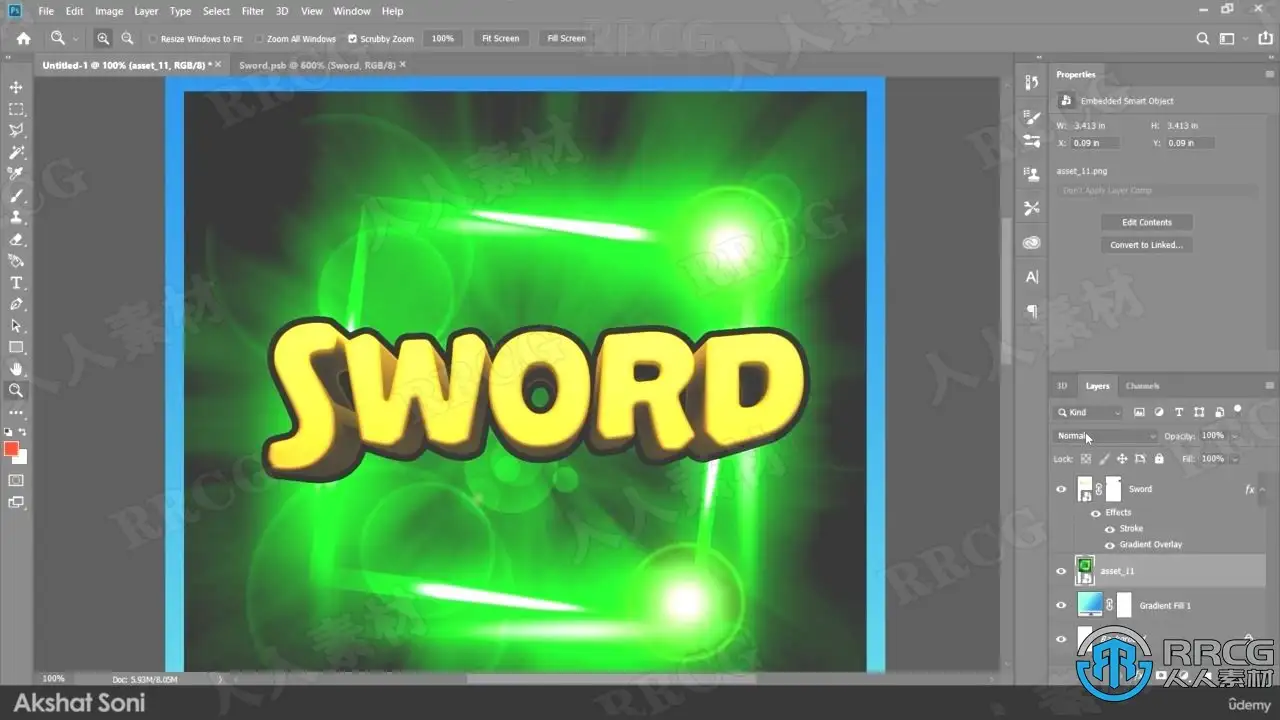
Task: Hide the Gradient Overlay effect
Action: click(1109, 544)
